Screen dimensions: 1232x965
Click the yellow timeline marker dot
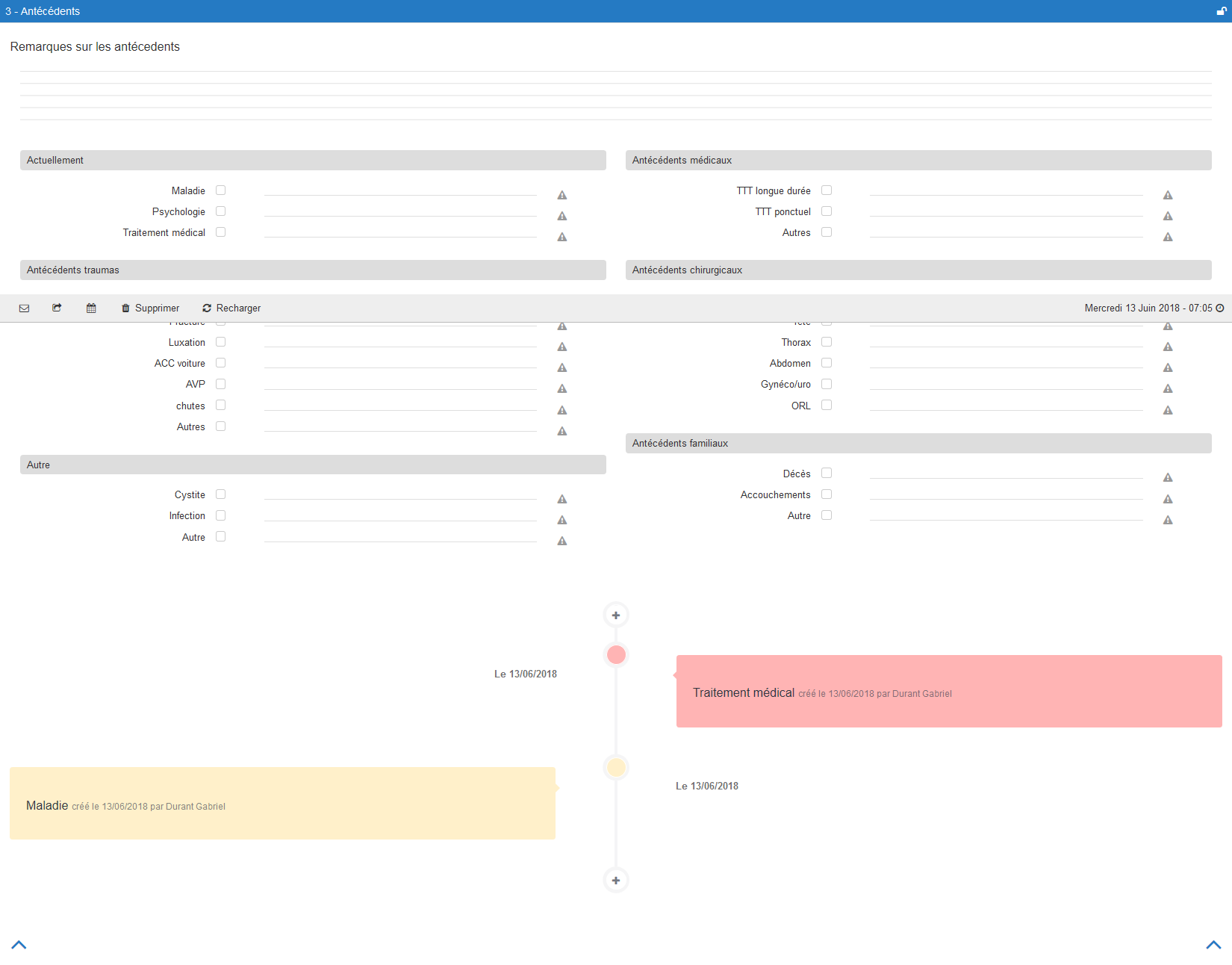coord(616,767)
